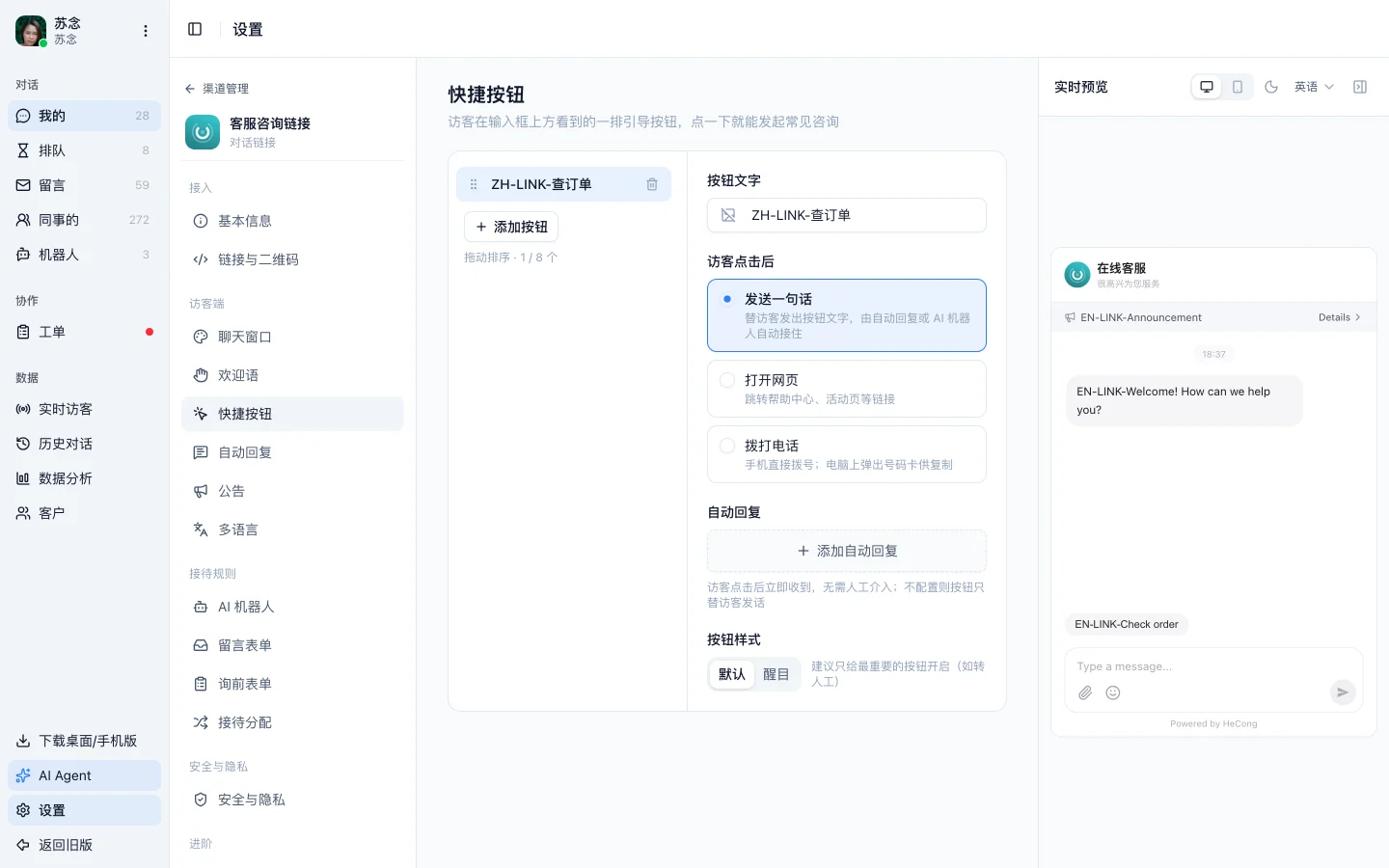This screenshot has height=868, width=1389.
Task: Open AI Agent in sidebar
Action: 84,775
